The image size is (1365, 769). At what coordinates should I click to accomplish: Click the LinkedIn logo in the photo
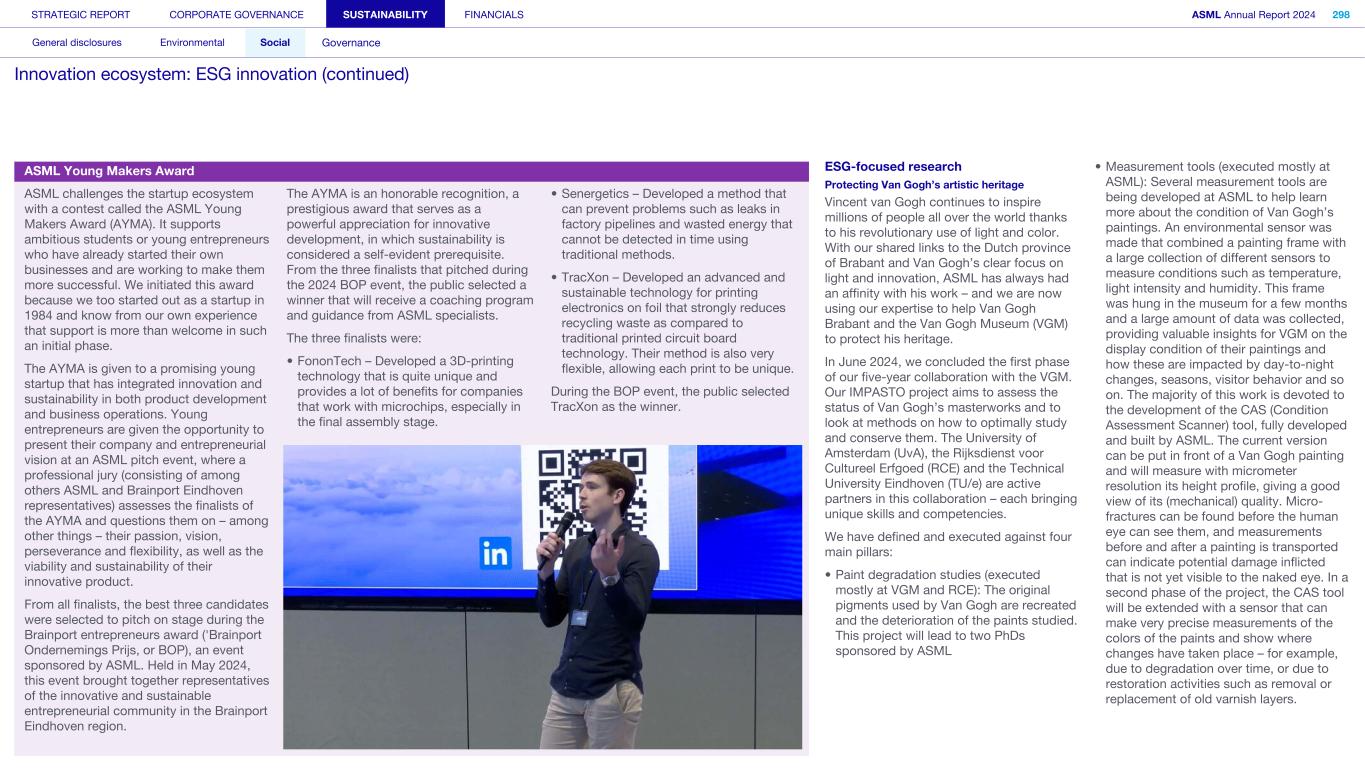495,552
